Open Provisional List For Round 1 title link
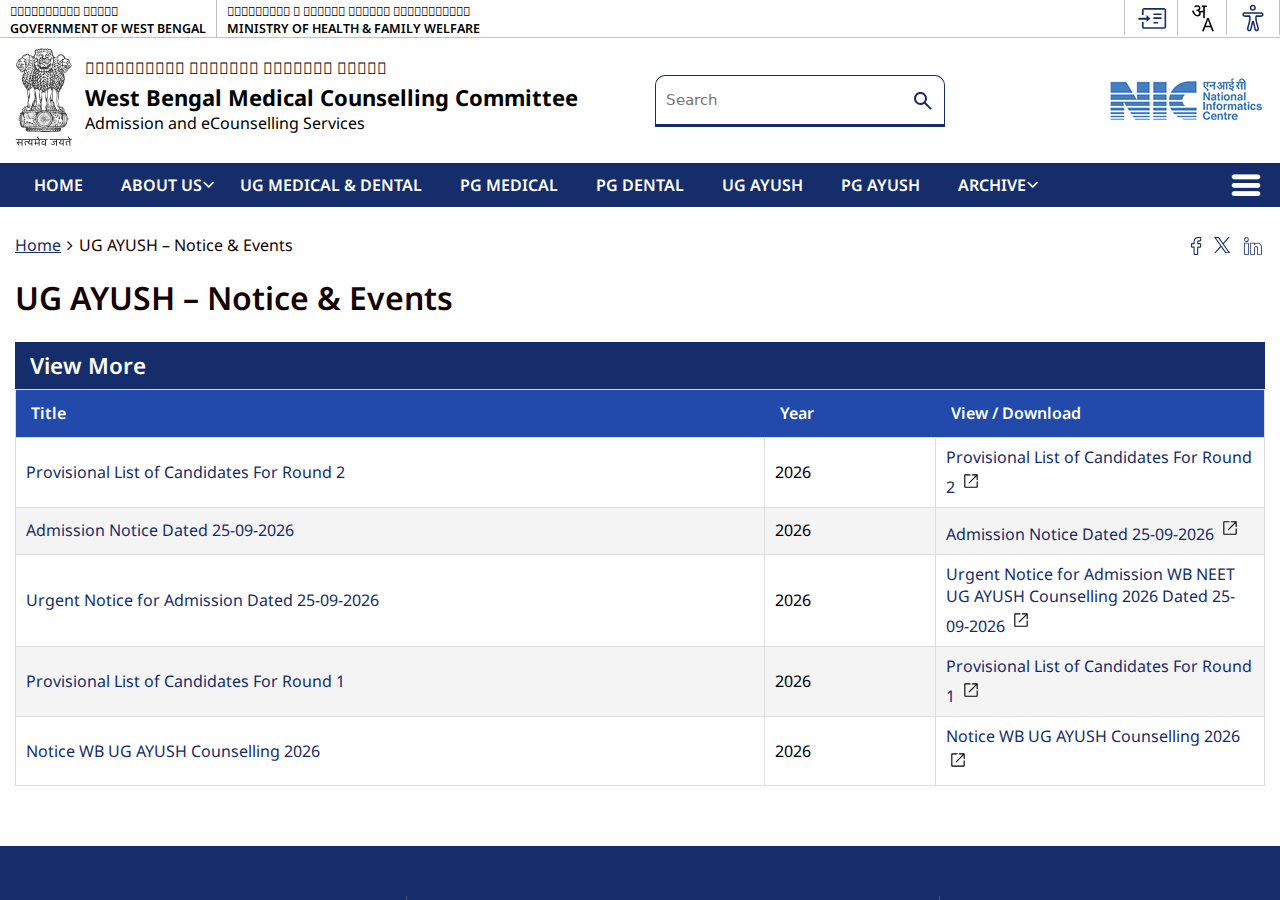The height and width of the screenshot is (900, 1280). point(185,681)
